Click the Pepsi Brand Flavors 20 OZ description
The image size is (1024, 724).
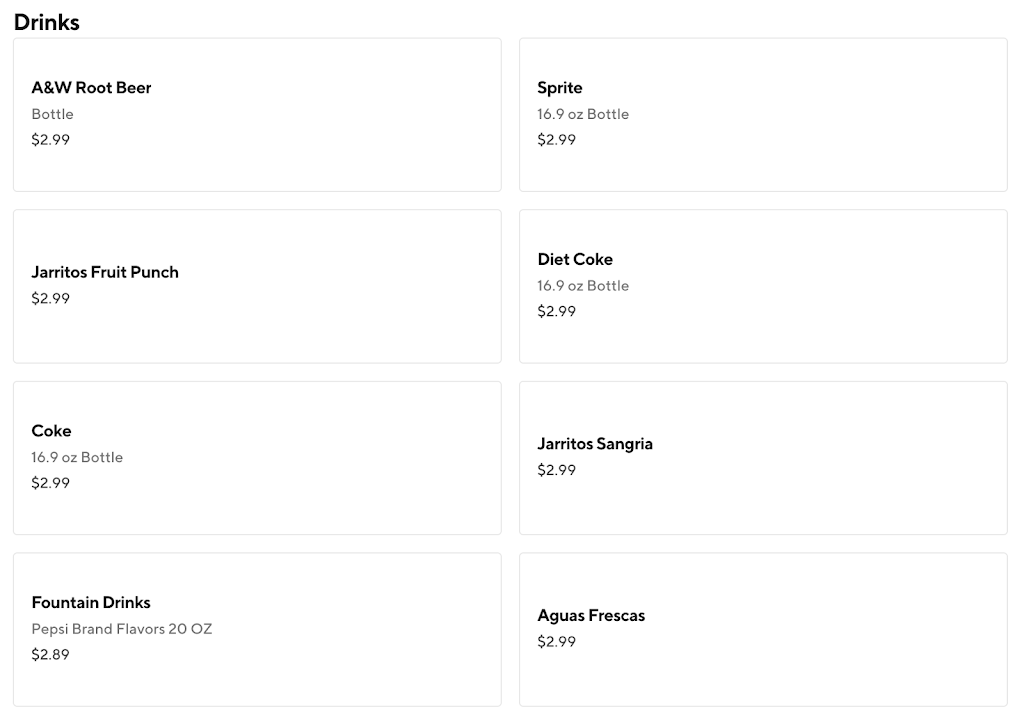pyautogui.click(x=122, y=629)
